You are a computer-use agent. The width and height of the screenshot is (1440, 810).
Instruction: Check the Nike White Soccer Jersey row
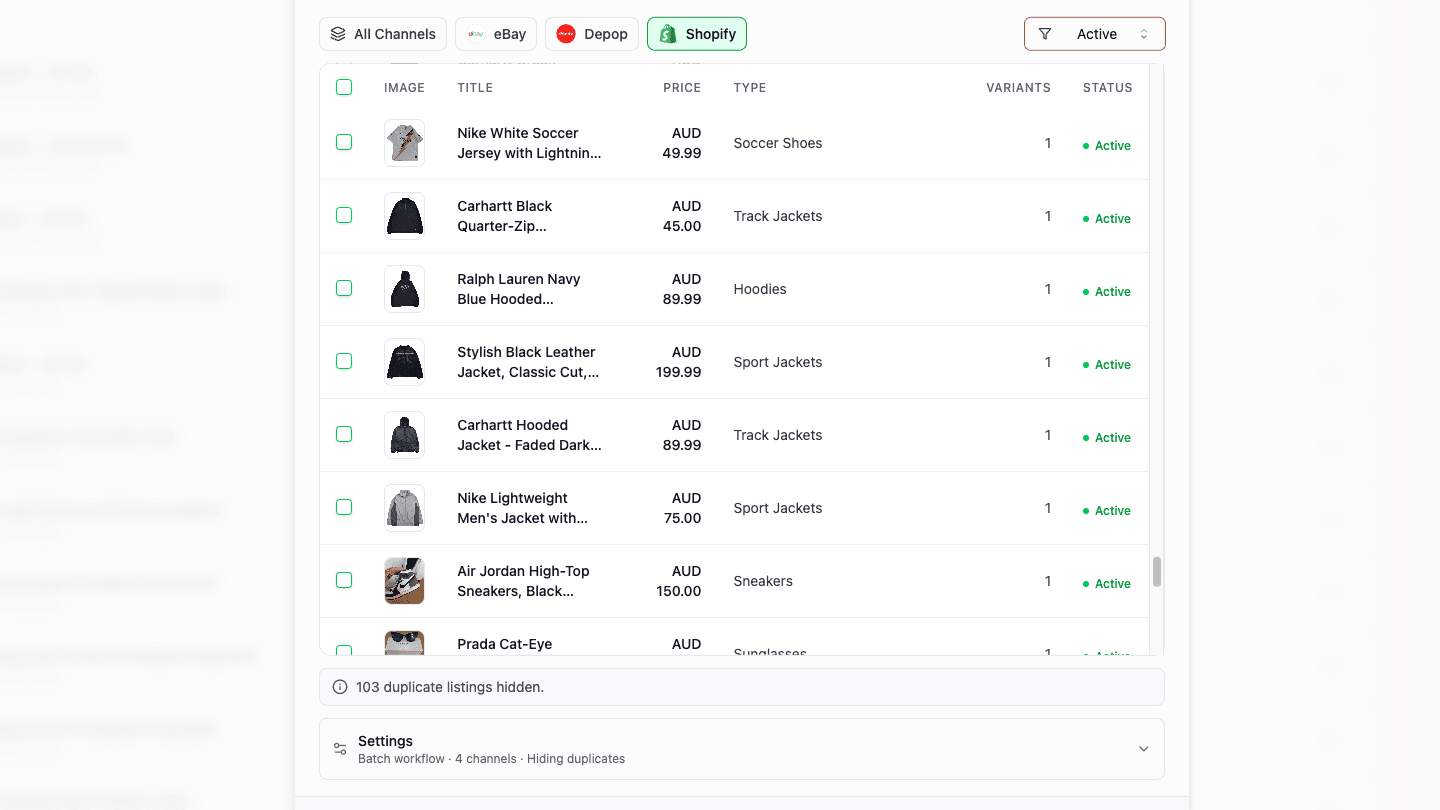click(344, 143)
